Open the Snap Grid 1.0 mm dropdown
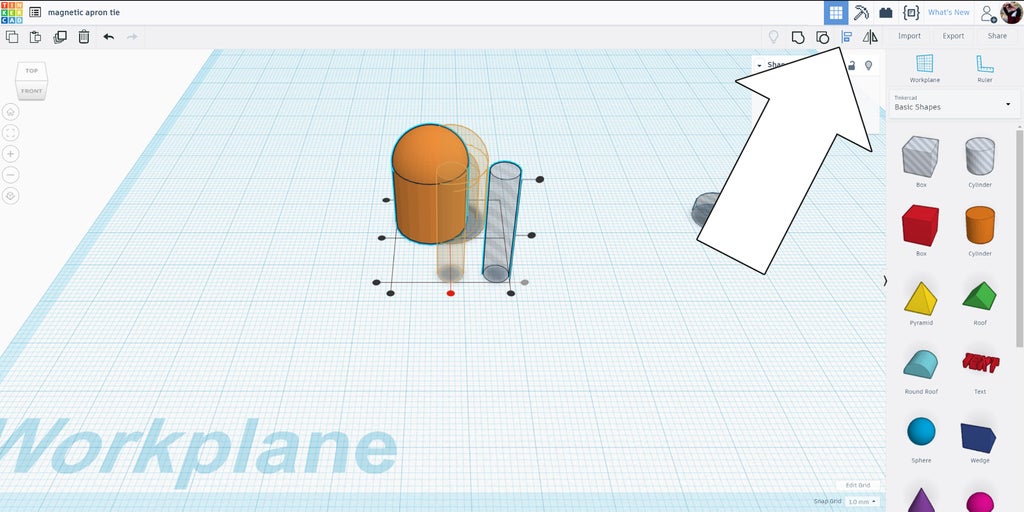 click(x=862, y=502)
